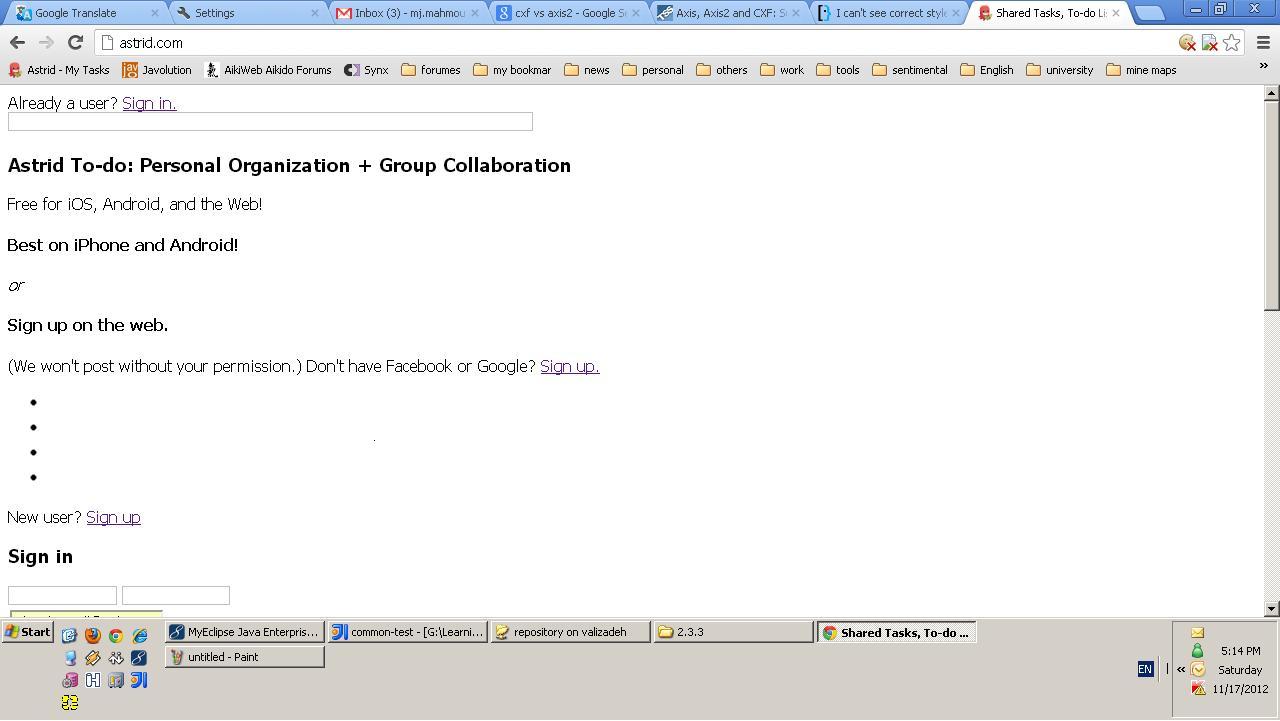Click the blocked cookies icon in address bar
This screenshot has height=721, width=1280.
pyautogui.click(x=1187, y=43)
